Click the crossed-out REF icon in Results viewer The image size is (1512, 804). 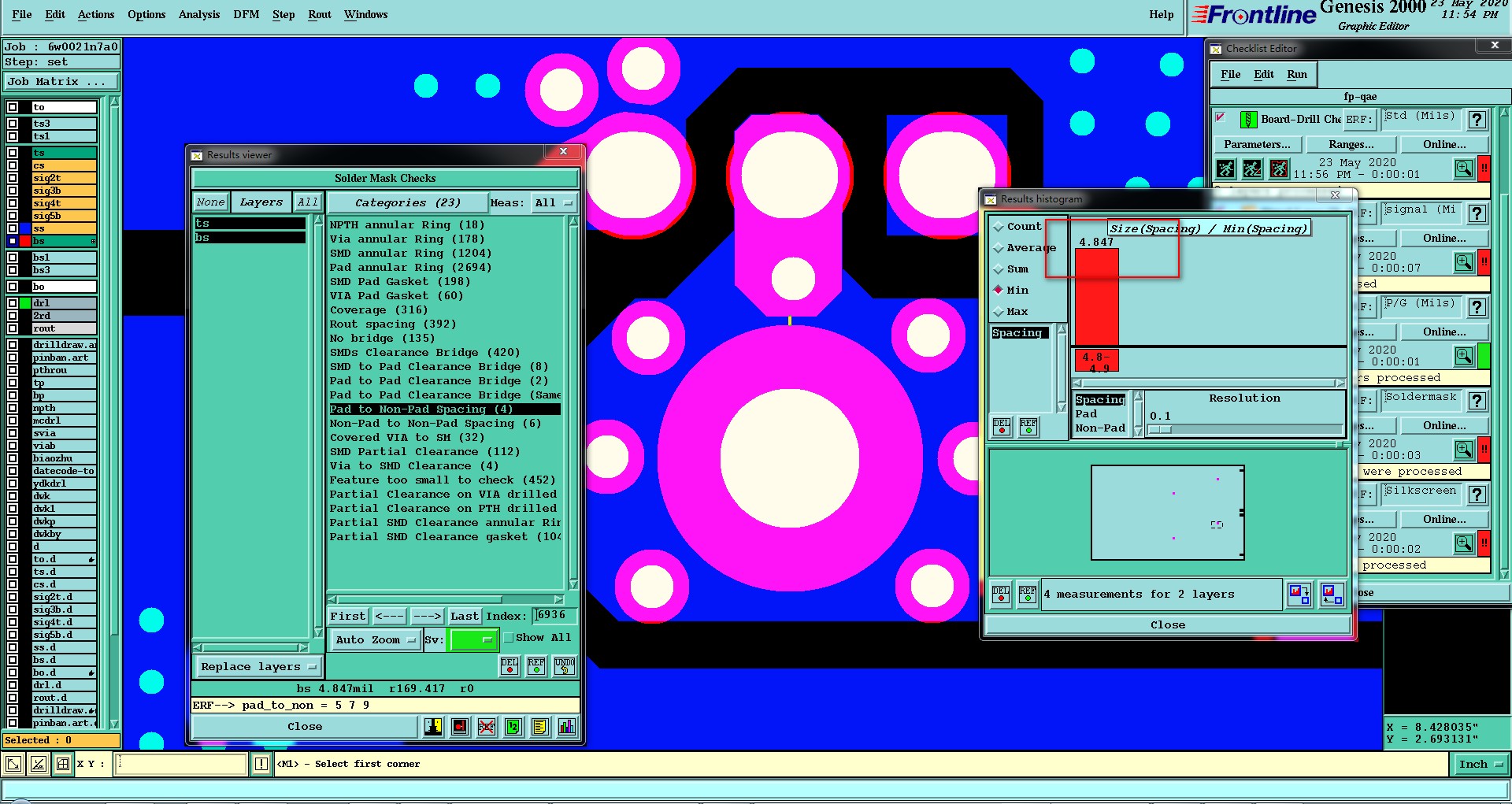[x=487, y=726]
